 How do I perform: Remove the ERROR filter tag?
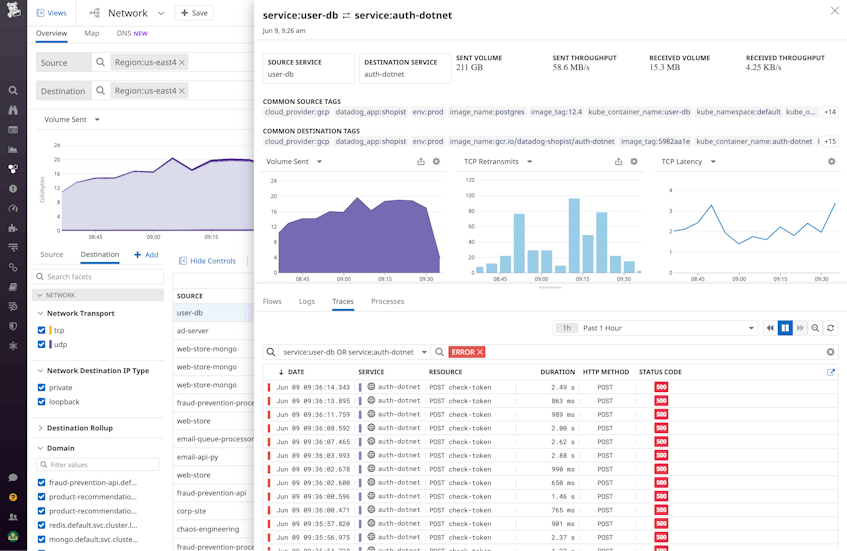(480, 352)
